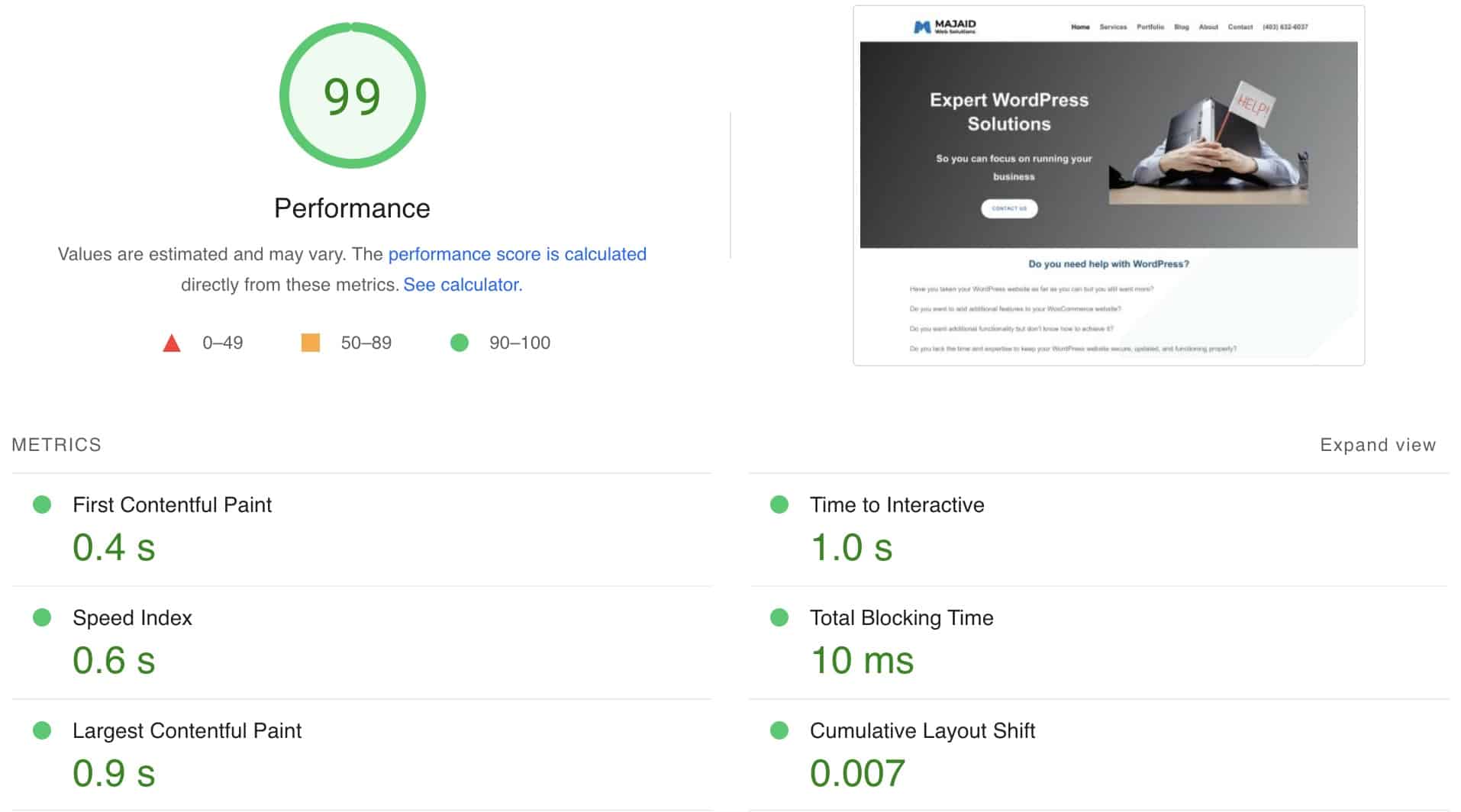Click the orange square 50–89 legend icon
1461x812 pixels.
click(311, 343)
